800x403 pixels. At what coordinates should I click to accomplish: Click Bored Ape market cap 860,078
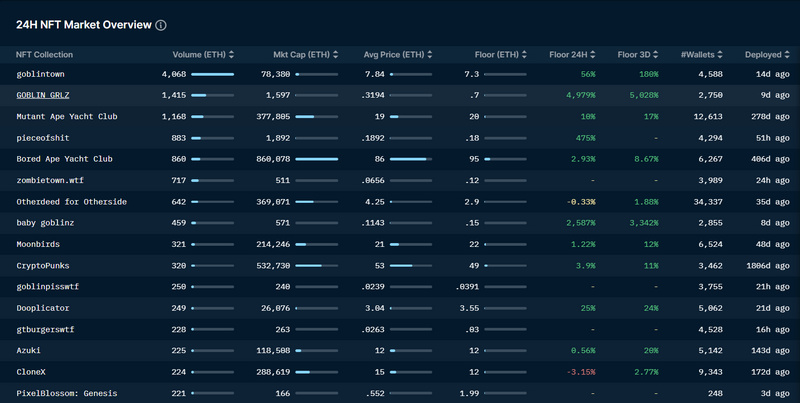coord(273,159)
